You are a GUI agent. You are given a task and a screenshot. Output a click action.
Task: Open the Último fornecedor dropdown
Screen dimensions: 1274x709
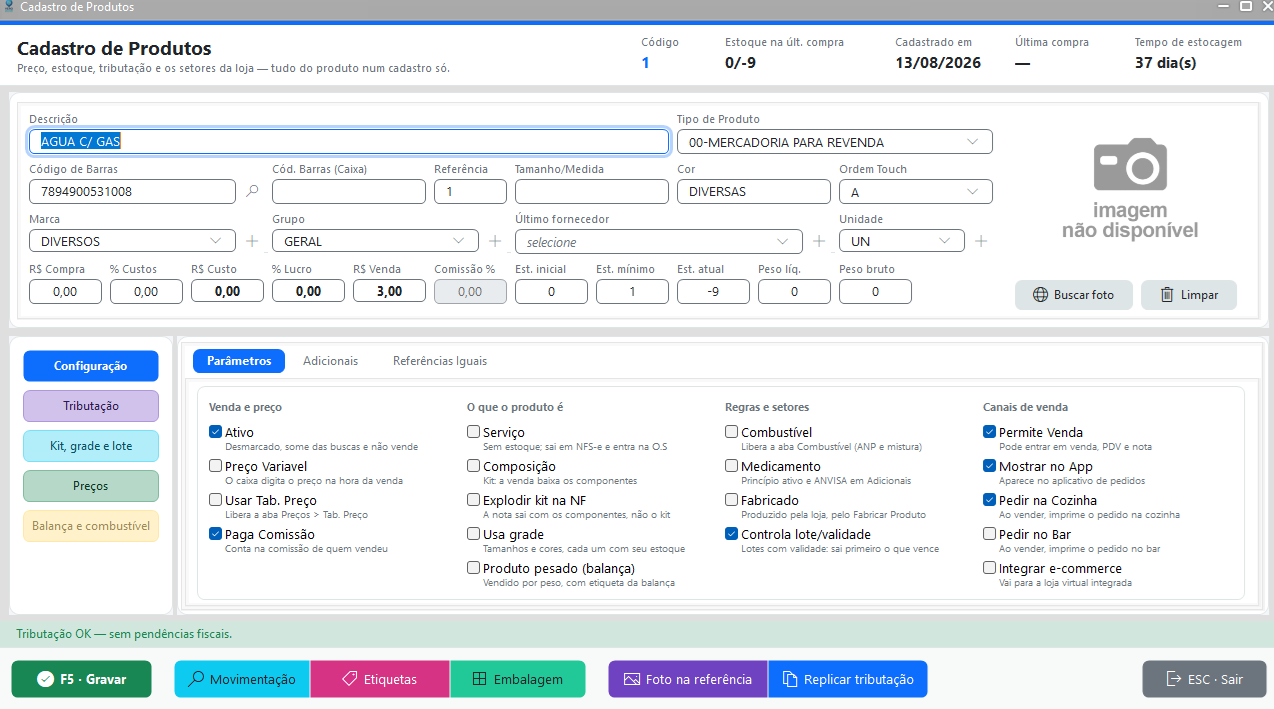click(x=659, y=242)
